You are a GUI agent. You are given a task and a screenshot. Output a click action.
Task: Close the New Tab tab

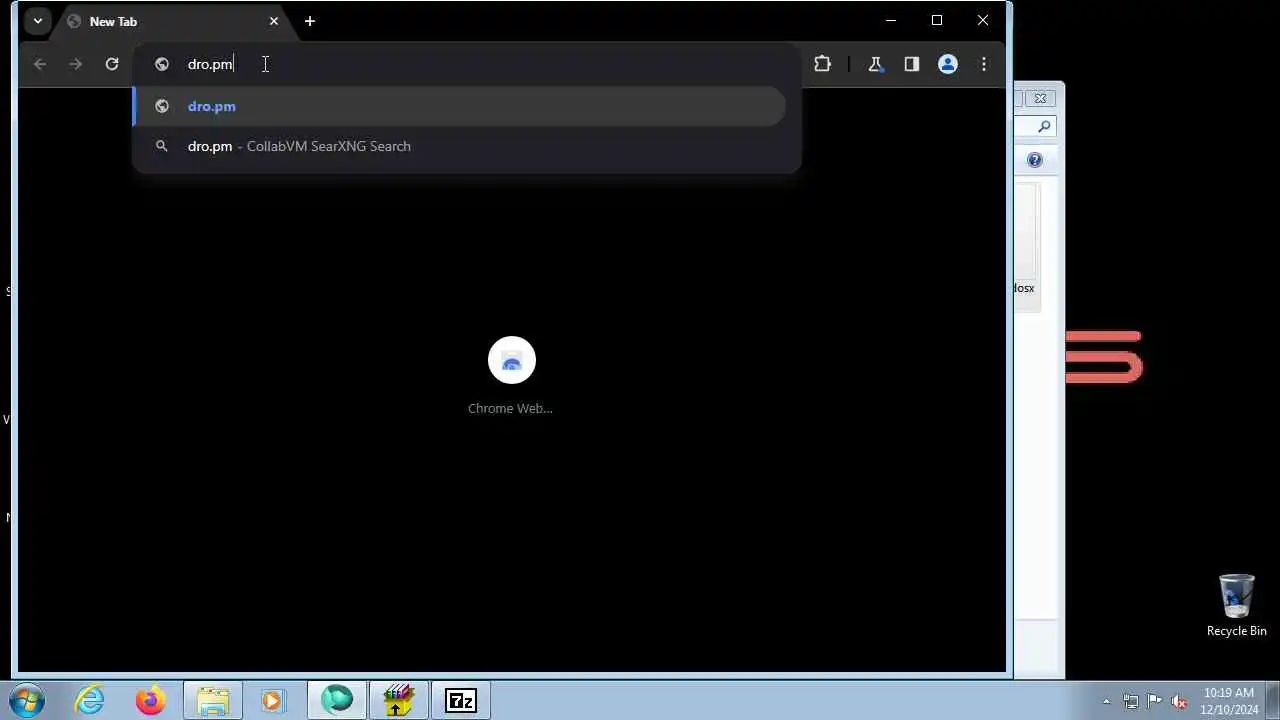[273, 21]
